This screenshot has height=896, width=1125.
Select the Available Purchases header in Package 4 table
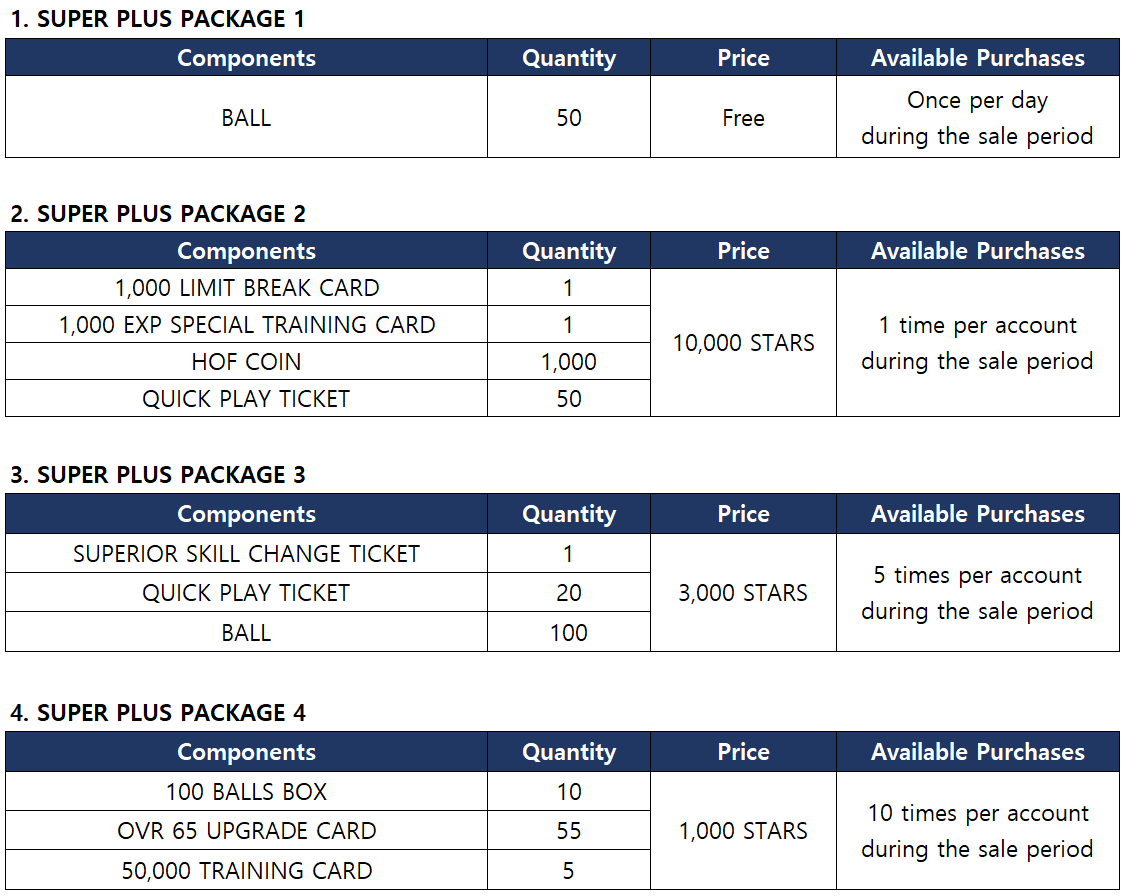[x=977, y=752]
